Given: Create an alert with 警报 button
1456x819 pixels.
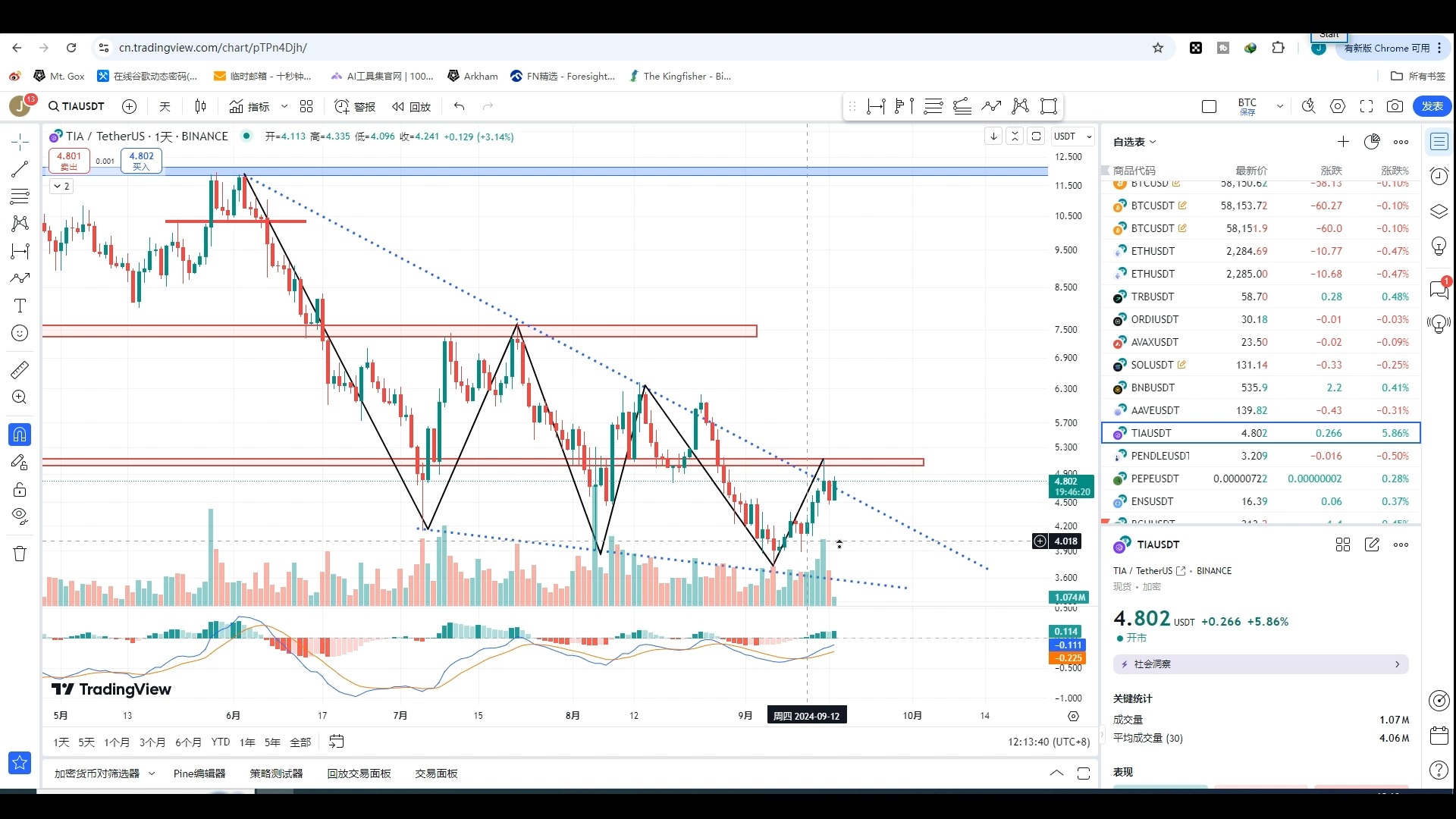Looking at the screenshot, I should 355,106.
